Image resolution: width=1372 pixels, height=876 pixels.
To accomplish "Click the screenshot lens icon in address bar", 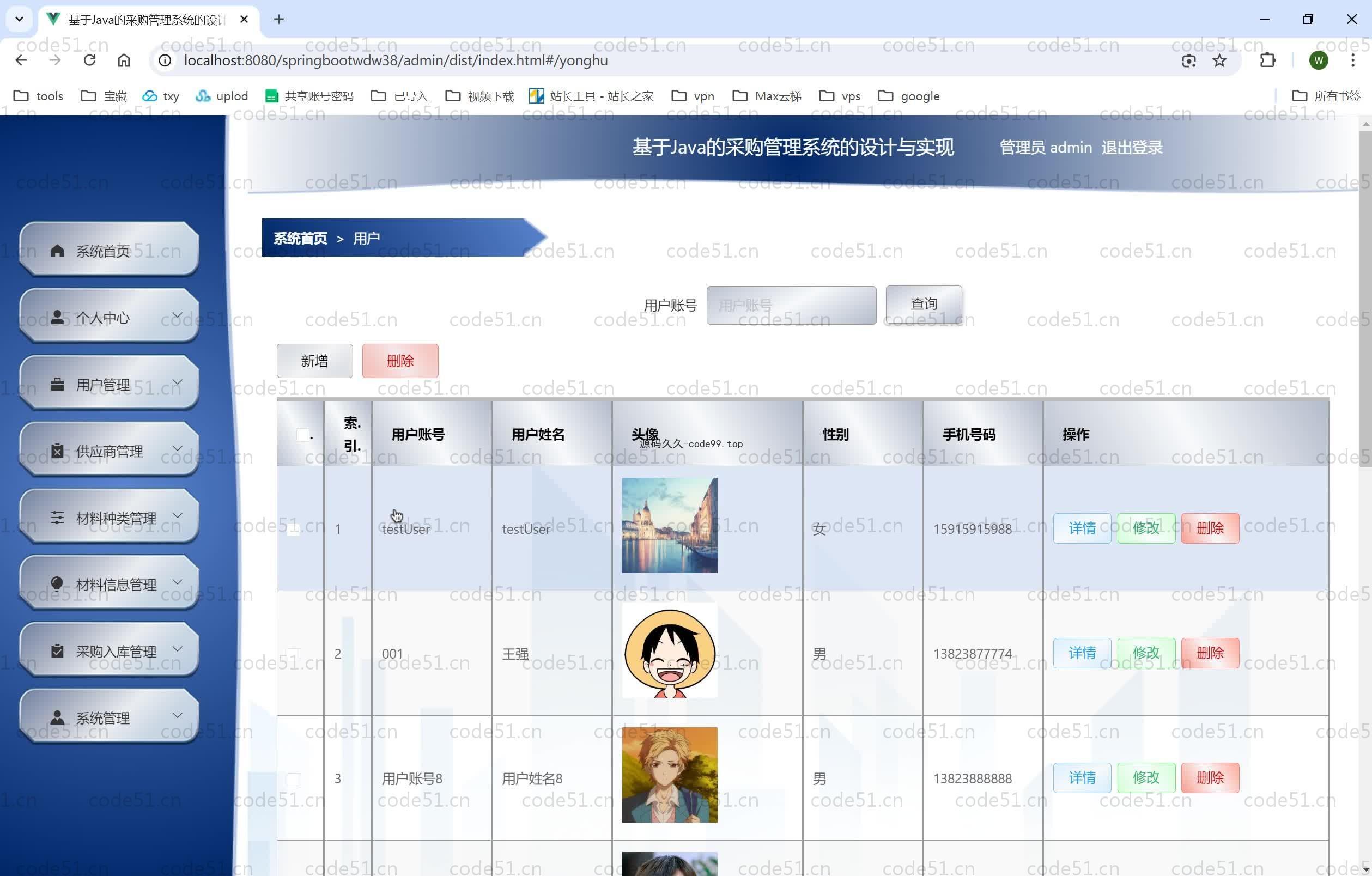I will click(1188, 60).
